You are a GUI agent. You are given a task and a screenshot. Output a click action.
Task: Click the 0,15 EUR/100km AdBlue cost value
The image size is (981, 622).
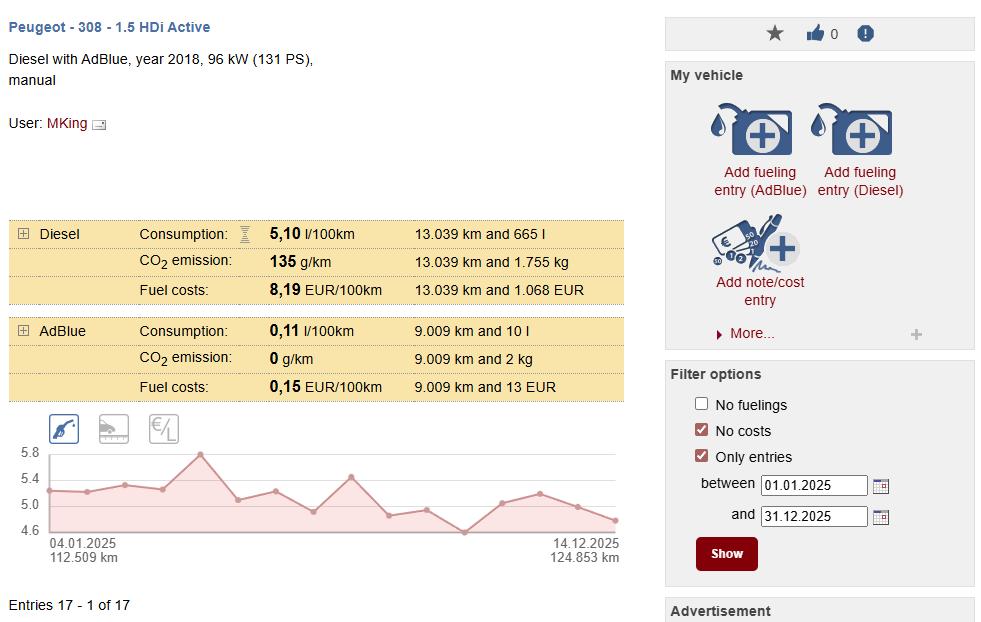tap(325, 387)
